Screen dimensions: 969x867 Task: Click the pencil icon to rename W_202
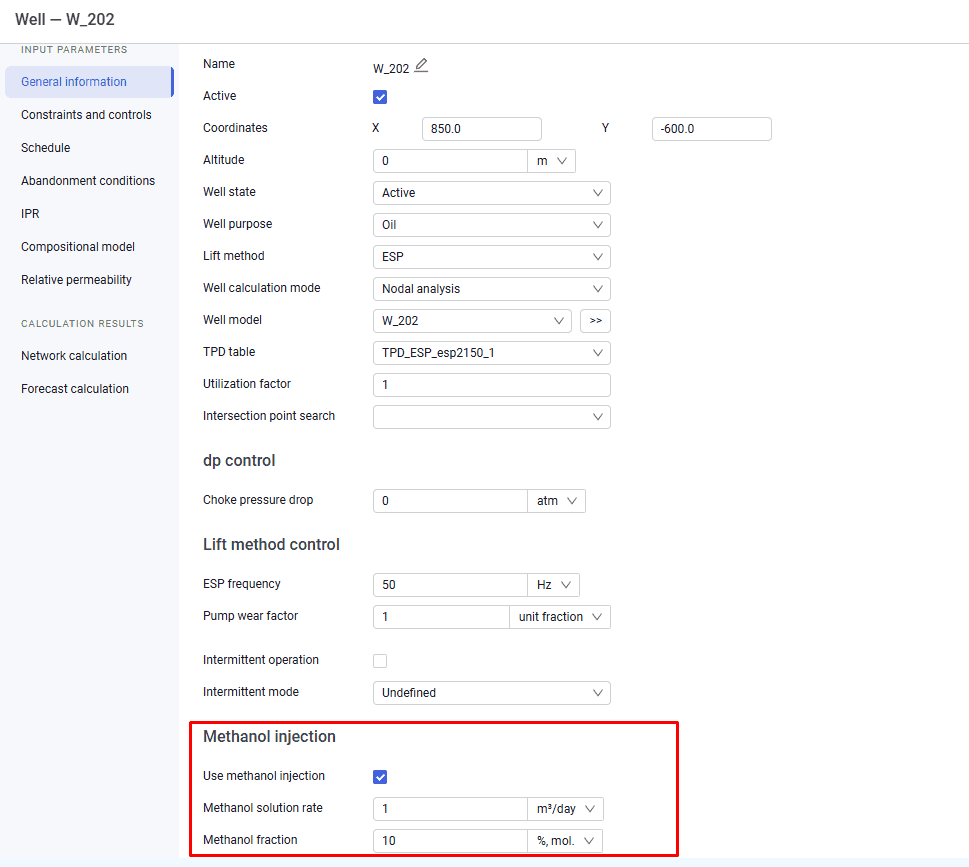[421, 66]
